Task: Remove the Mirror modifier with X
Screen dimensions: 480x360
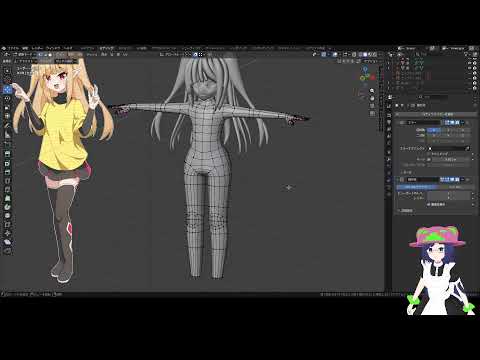Action: click(x=467, y=123)
